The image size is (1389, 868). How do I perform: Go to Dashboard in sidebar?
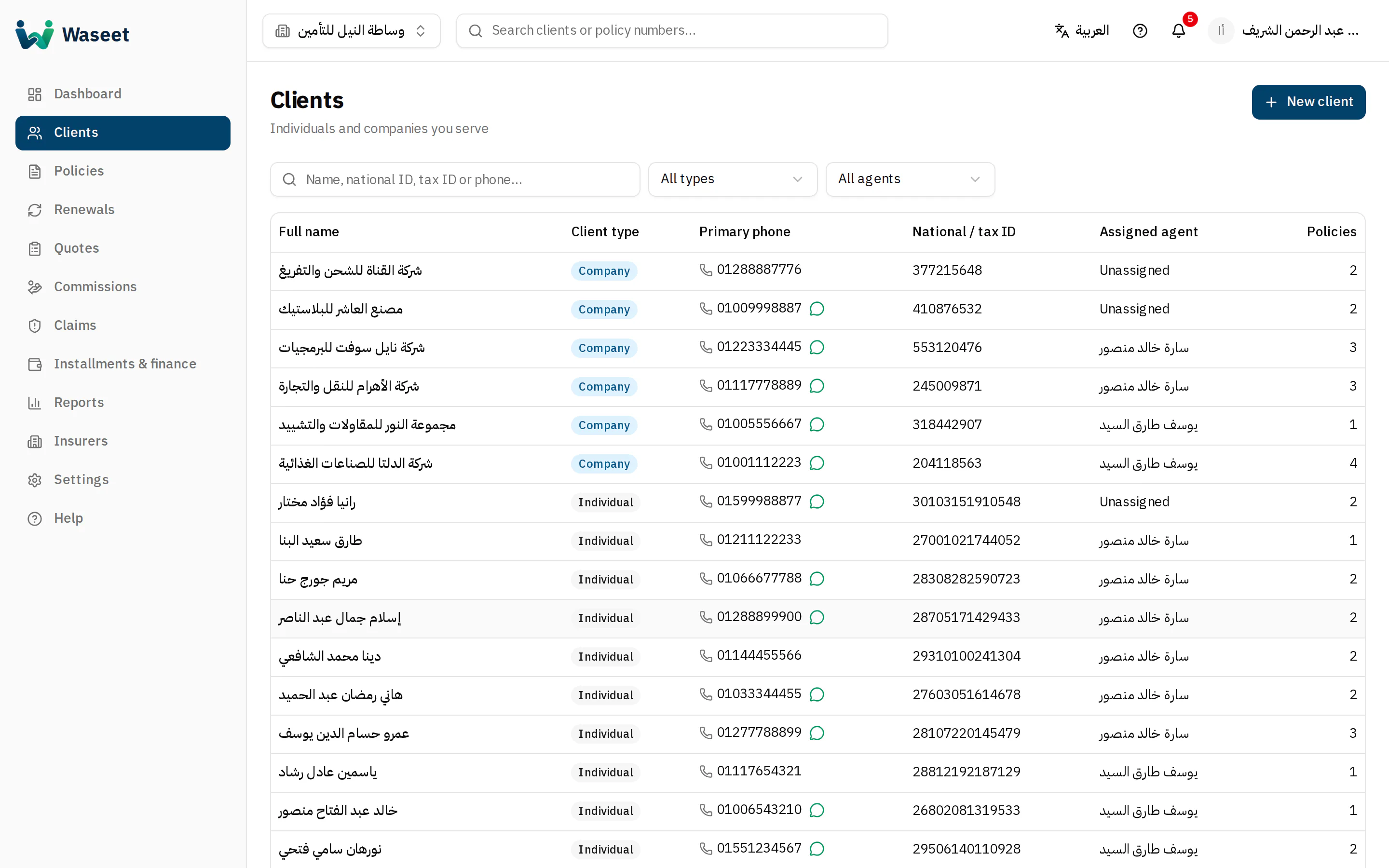123,94
